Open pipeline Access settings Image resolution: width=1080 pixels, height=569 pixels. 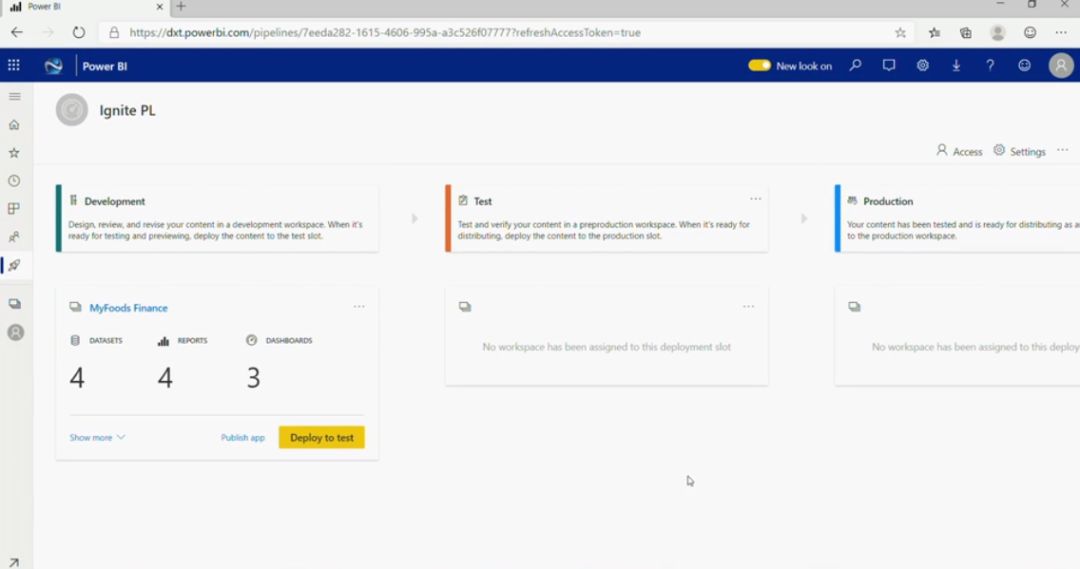click(959, 151)
